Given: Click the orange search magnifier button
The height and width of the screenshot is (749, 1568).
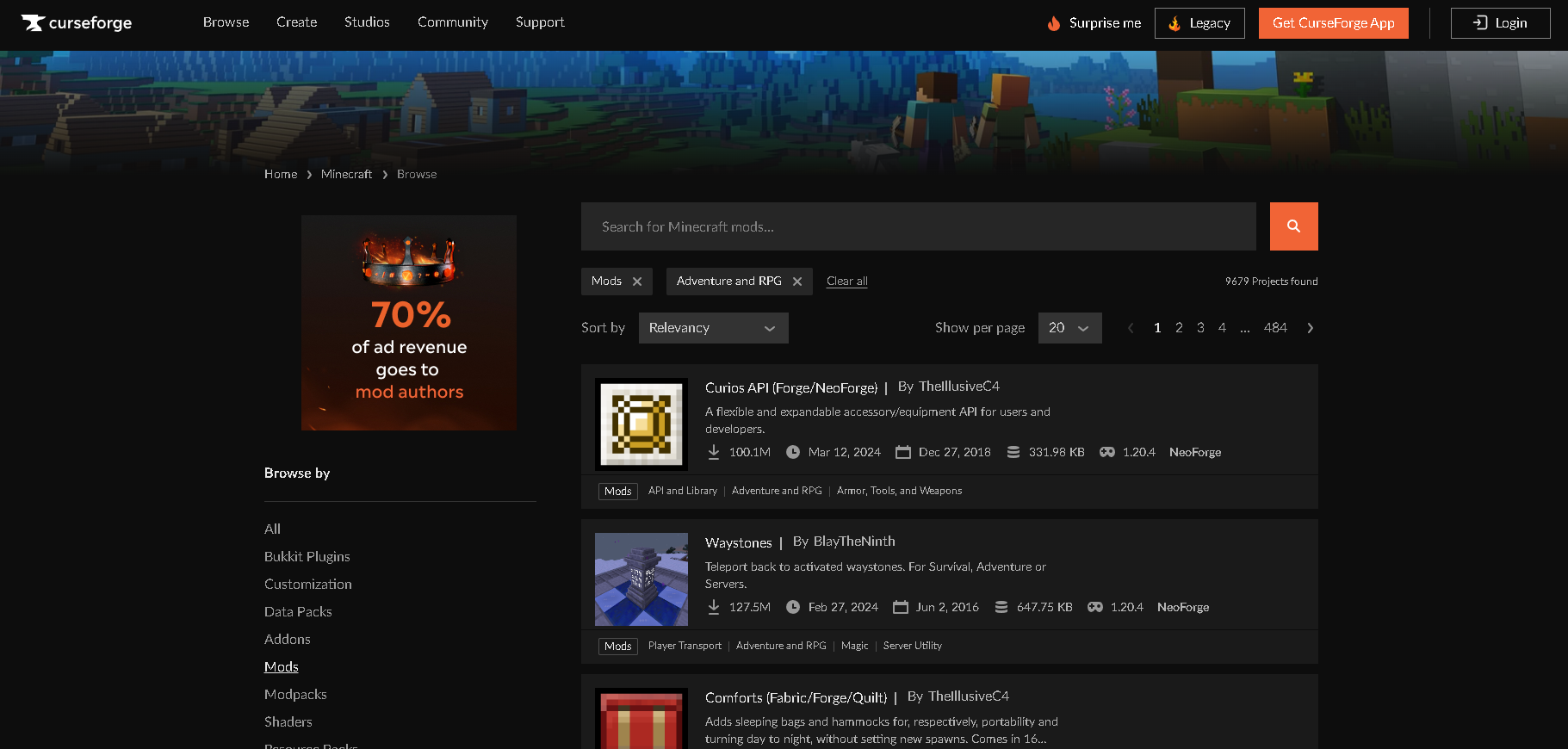Looking at the screenshot, I should tap(1293, 226).
